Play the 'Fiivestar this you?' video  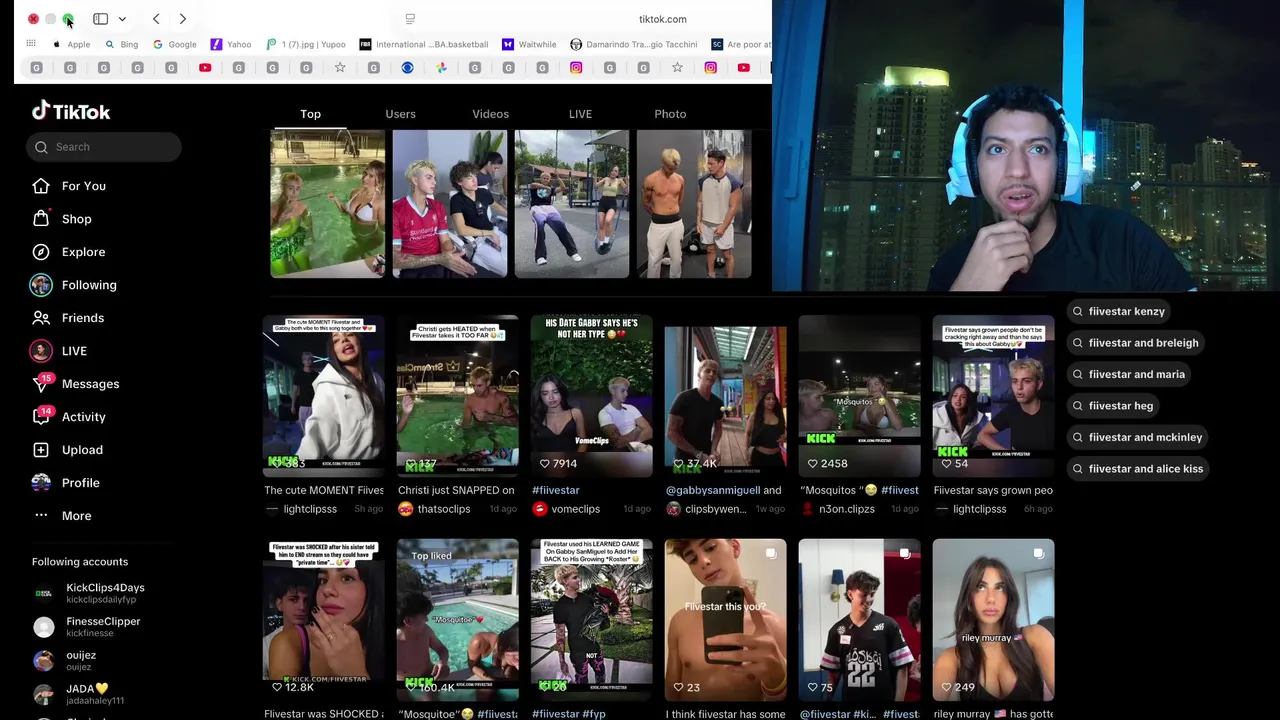(x=725, y=620)
